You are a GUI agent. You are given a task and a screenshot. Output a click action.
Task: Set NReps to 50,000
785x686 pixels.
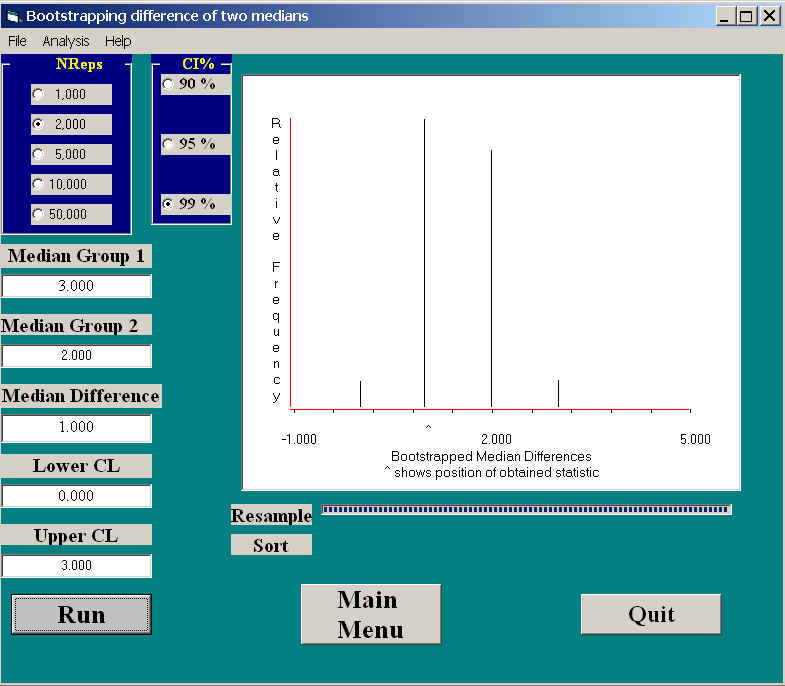39,214
